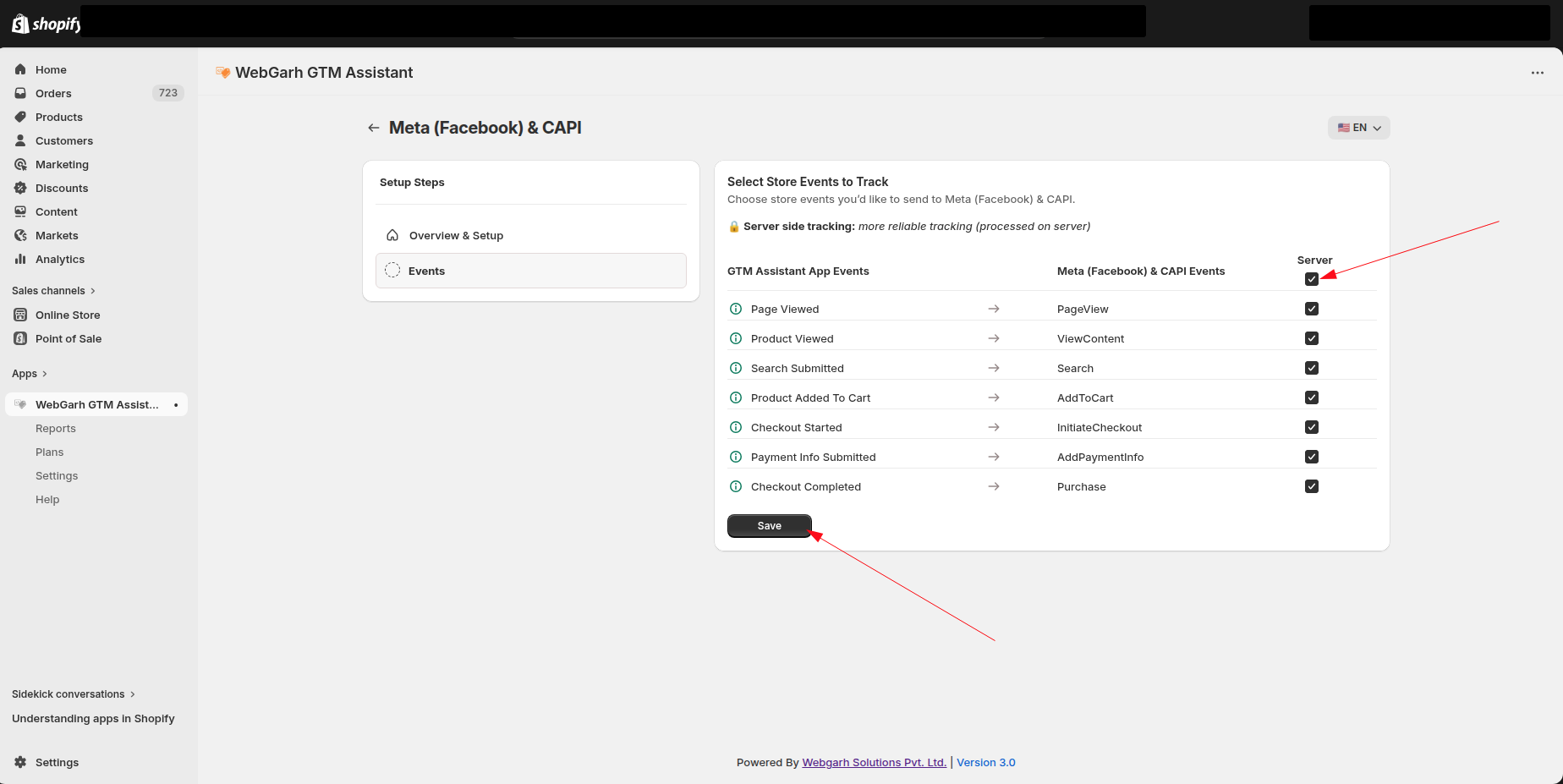Click the pin dot beside WebGarh GTM Assist
This screenshot has width=1563, height=784.
point(176,405)
